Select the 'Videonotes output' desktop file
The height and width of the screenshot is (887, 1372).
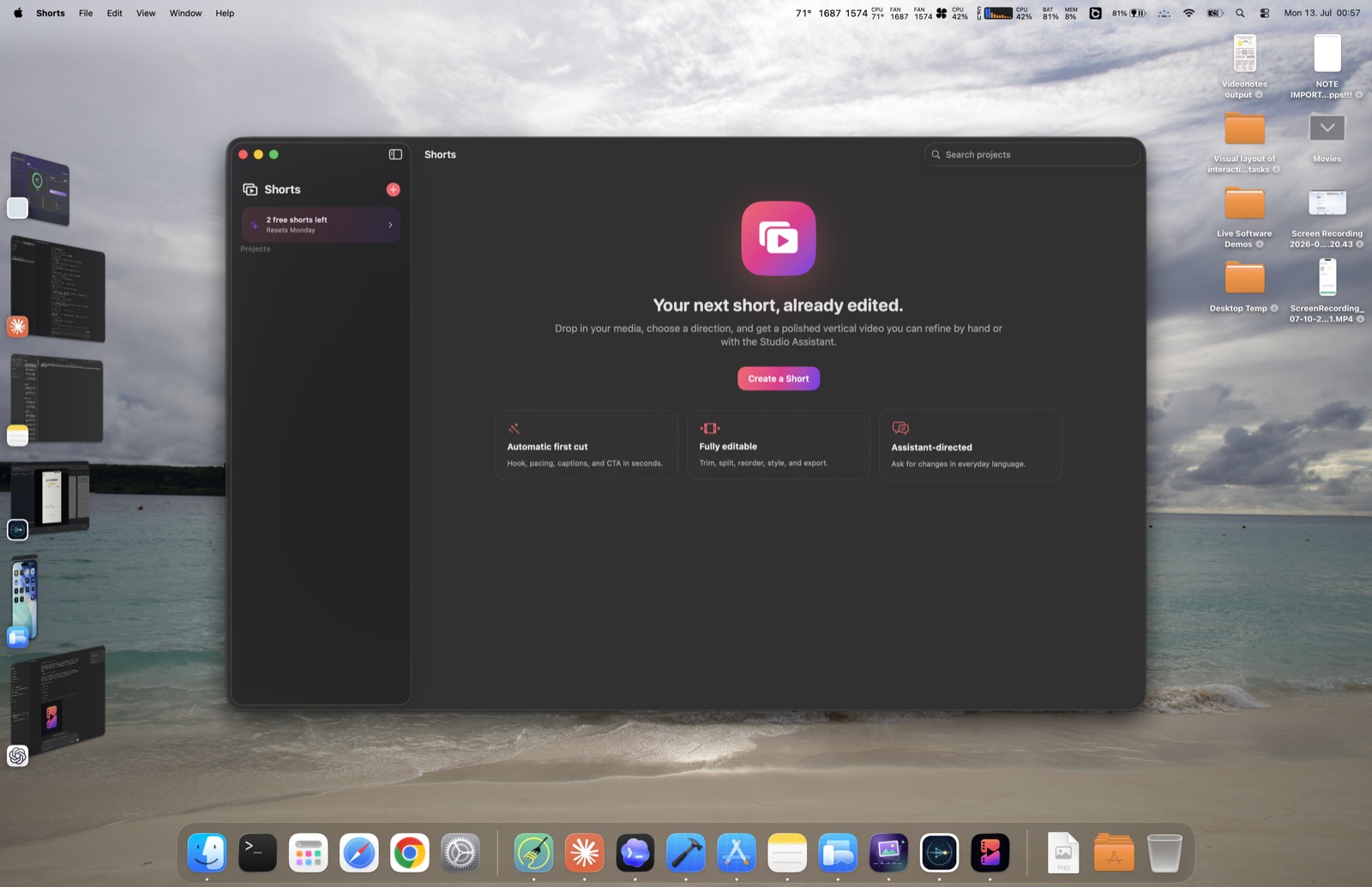click(1244, 67)
